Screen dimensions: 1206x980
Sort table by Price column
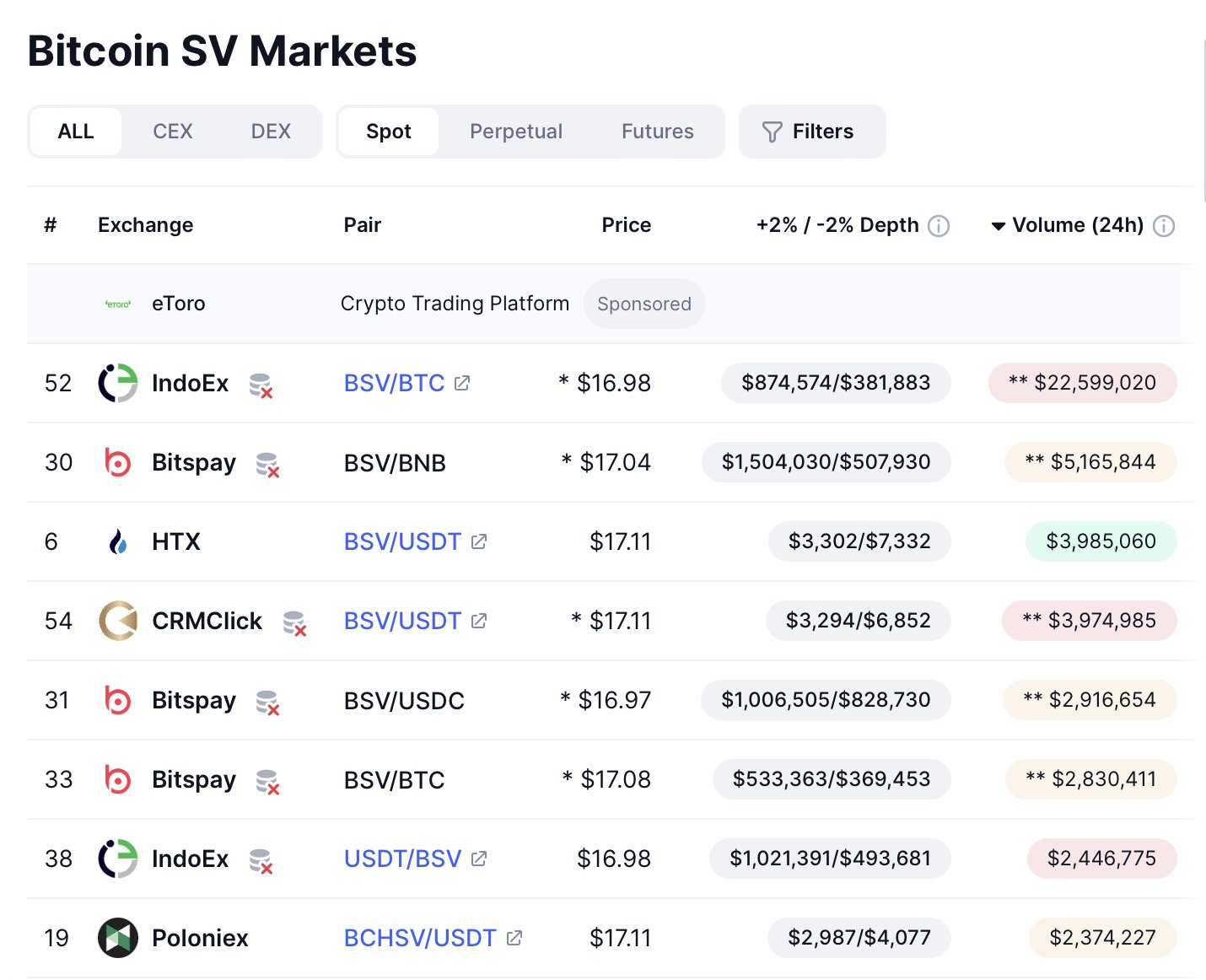(x=626, y=225)
